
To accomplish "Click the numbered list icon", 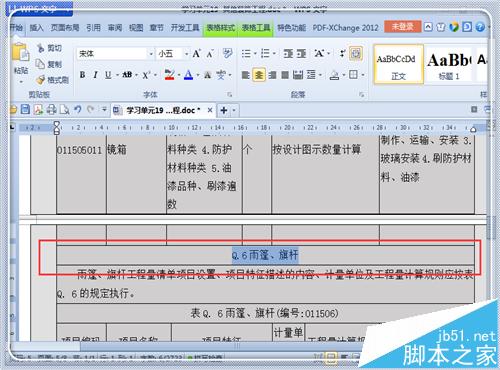I will coord(265,54).
